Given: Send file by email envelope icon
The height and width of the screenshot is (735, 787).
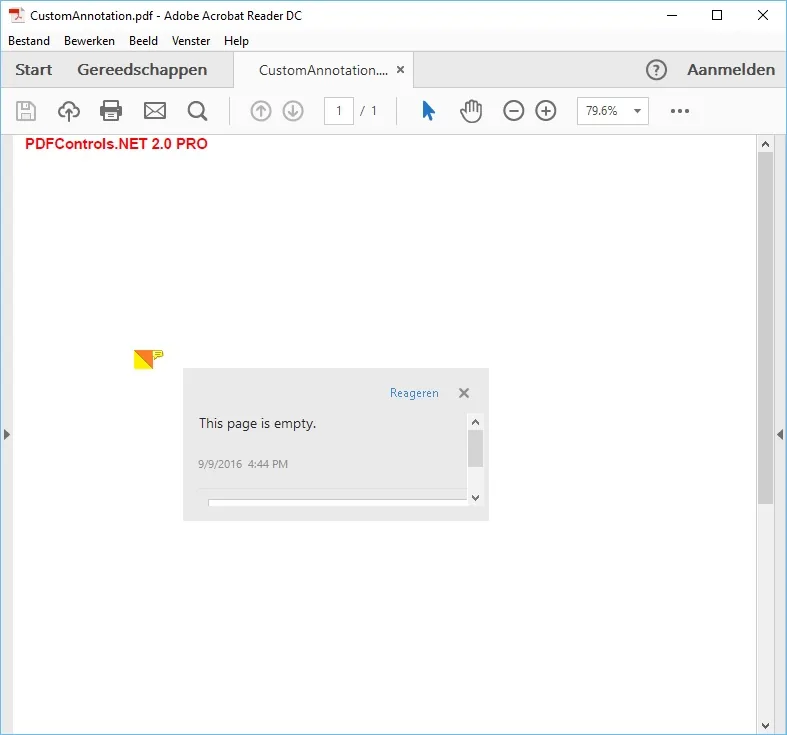Looking at the screenshot, I should click(x=155, y=111).
